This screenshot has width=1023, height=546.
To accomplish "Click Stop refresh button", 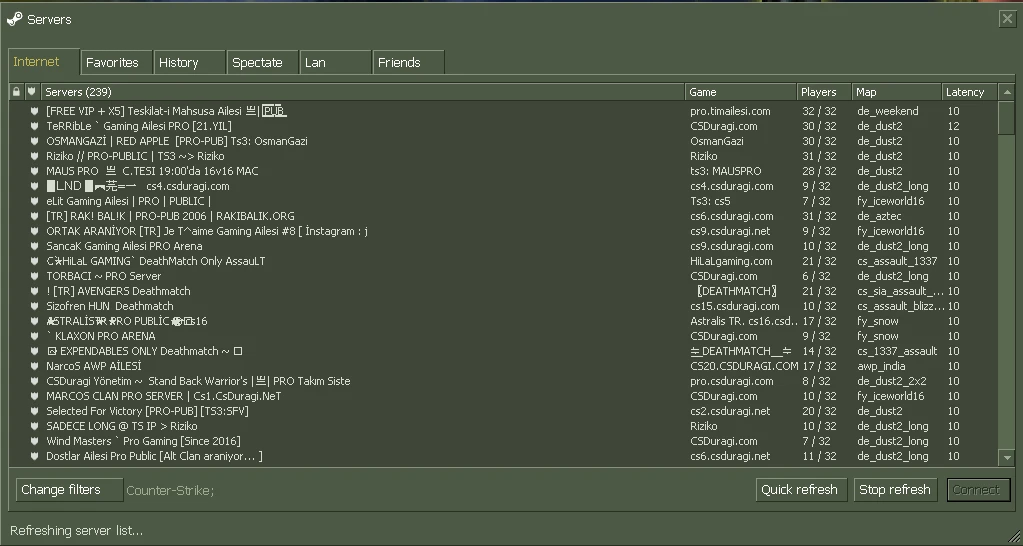I will click(x=895, y=490).
